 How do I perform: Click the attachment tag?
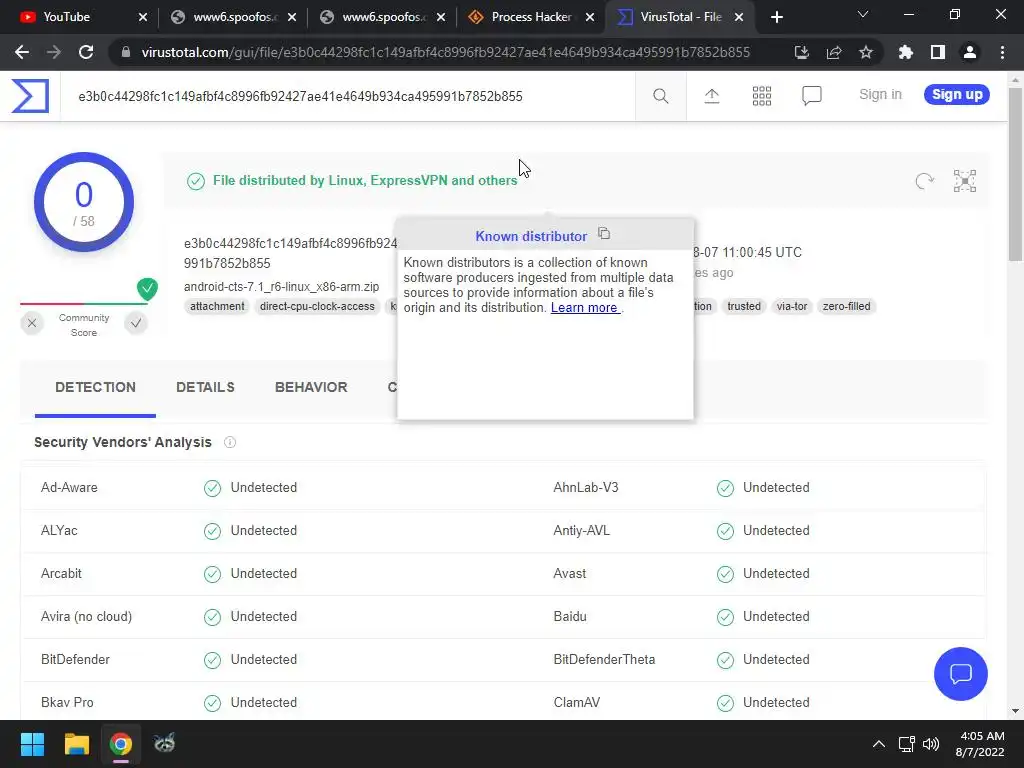pos(217,306)
